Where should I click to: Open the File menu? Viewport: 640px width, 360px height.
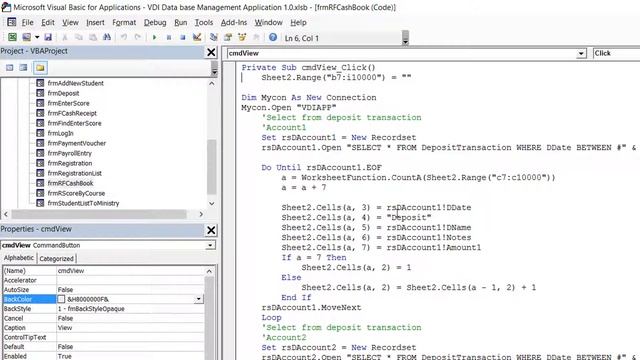pyautogui.click(x=27, y=22)
